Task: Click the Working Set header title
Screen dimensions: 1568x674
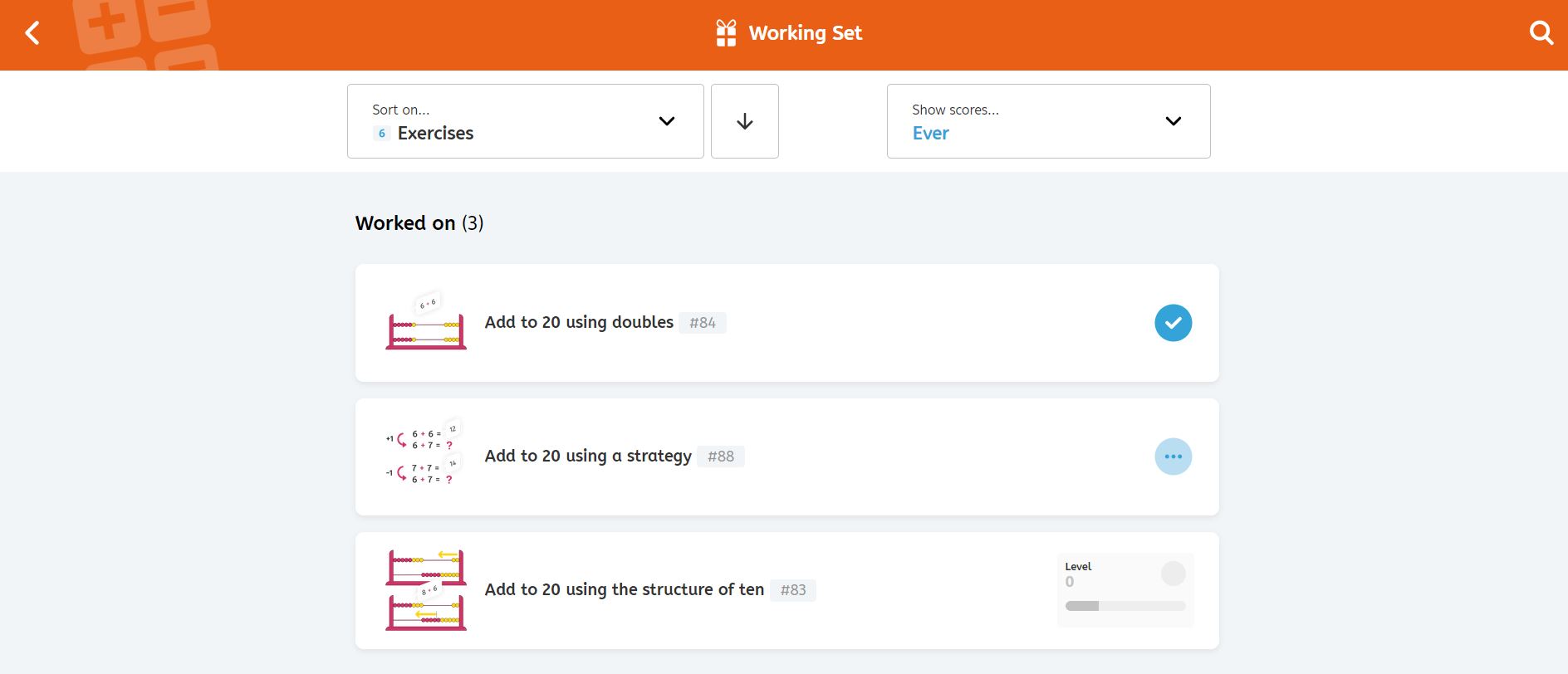Action: coord(805,33)
